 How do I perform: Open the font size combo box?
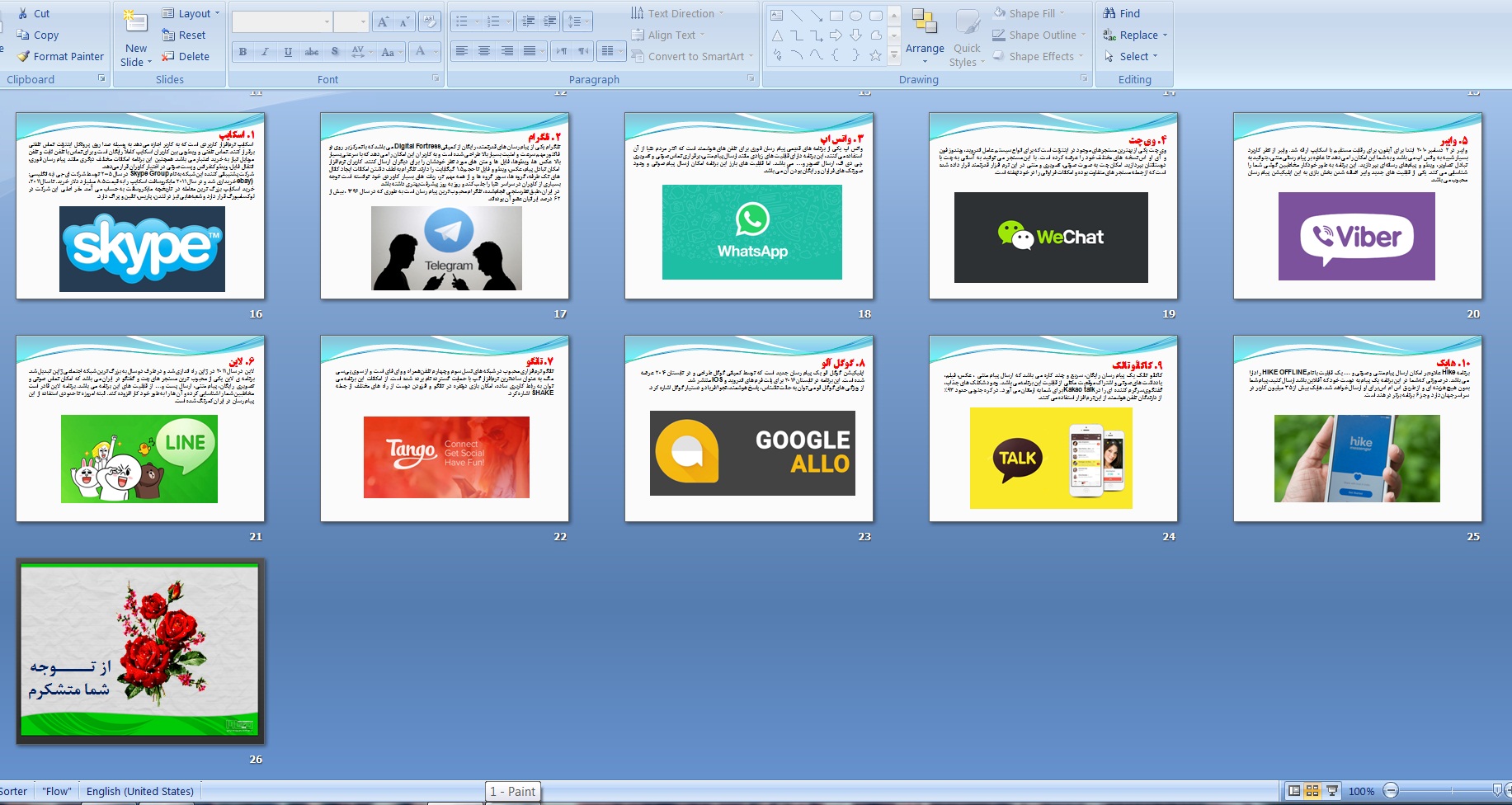coord(351,22)
